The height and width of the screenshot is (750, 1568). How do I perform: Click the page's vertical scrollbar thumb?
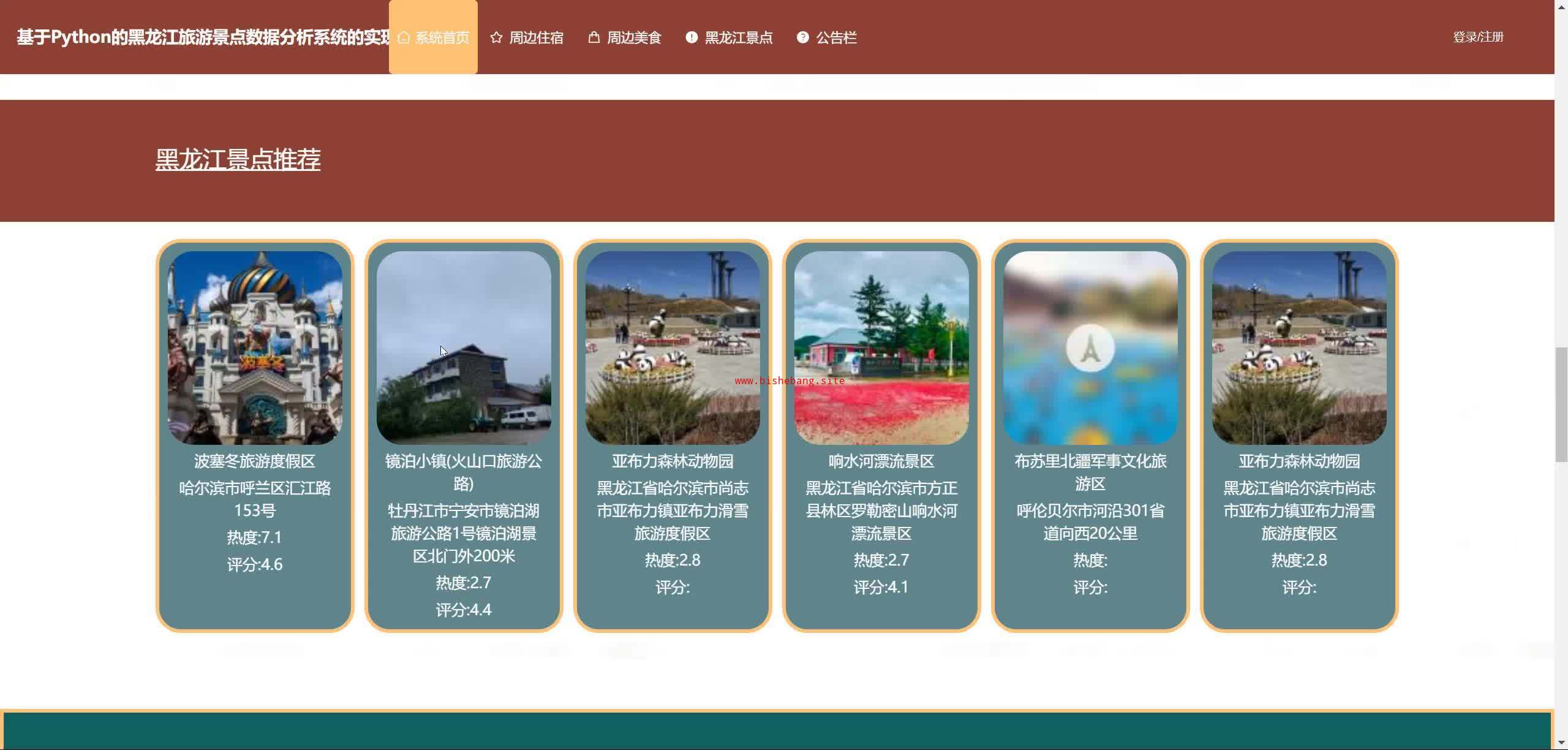[1561, 404]
